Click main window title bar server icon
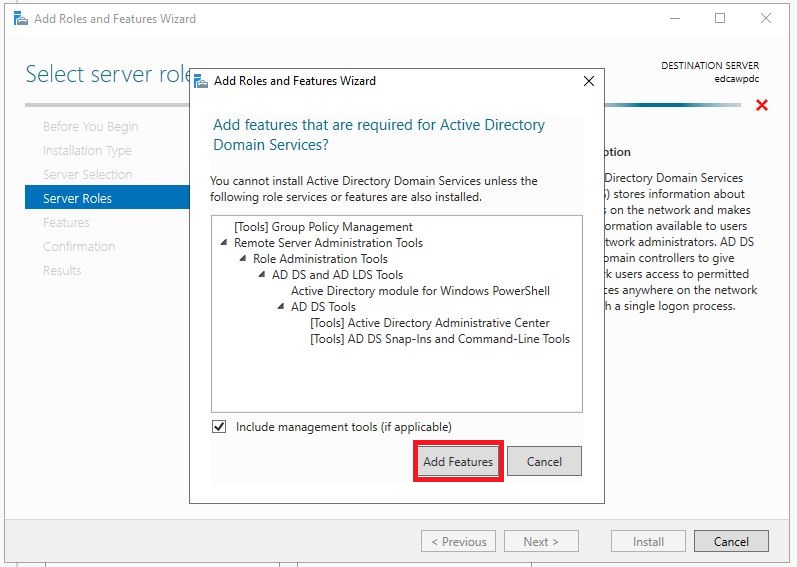 pyautogui.click(x=21, y=19)
